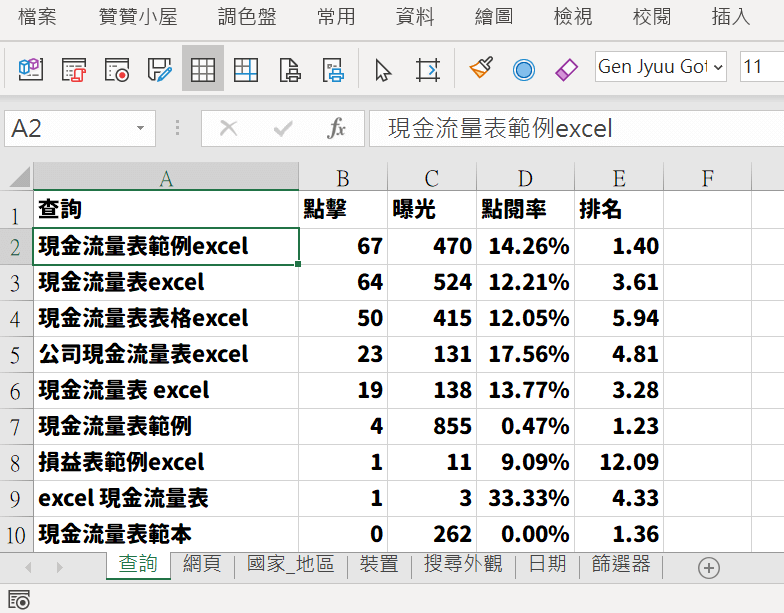Select row 10 header
The height and width of the screenshot is (613, 784).
(x=16, y=535)
